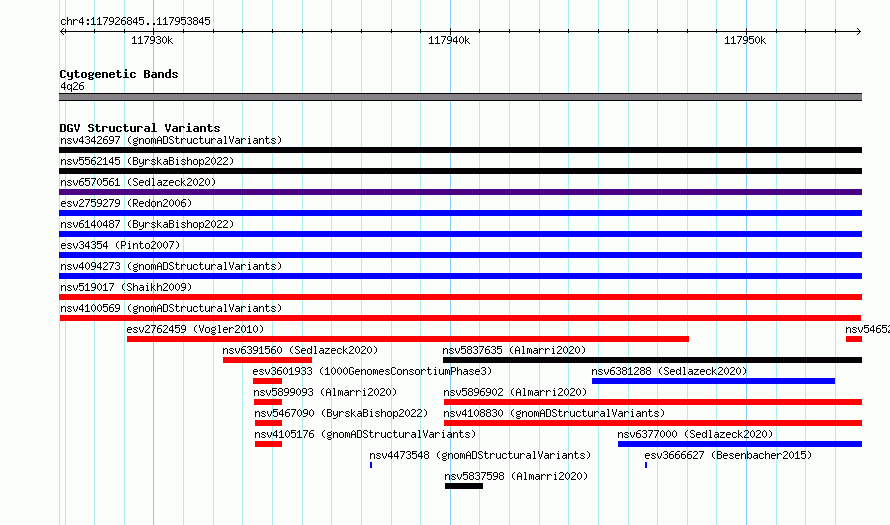Open variant nsv4342697 (gnomADStructuralVariants) label
This screenshot has height=525, width=890.
171,140
